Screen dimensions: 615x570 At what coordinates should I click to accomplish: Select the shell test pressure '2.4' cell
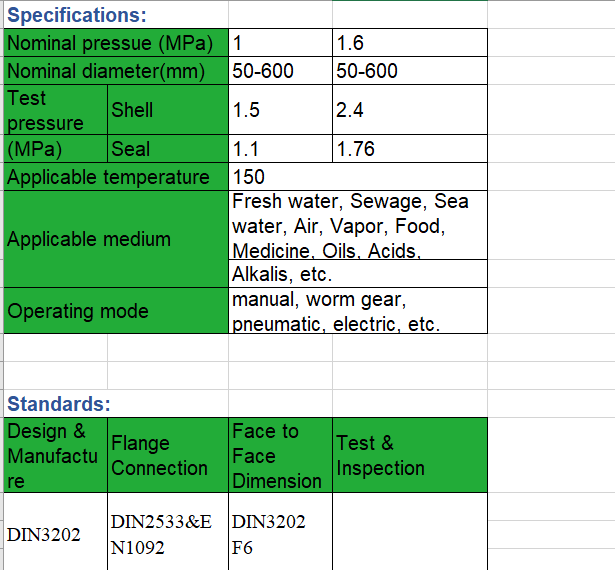coord(410,110)
